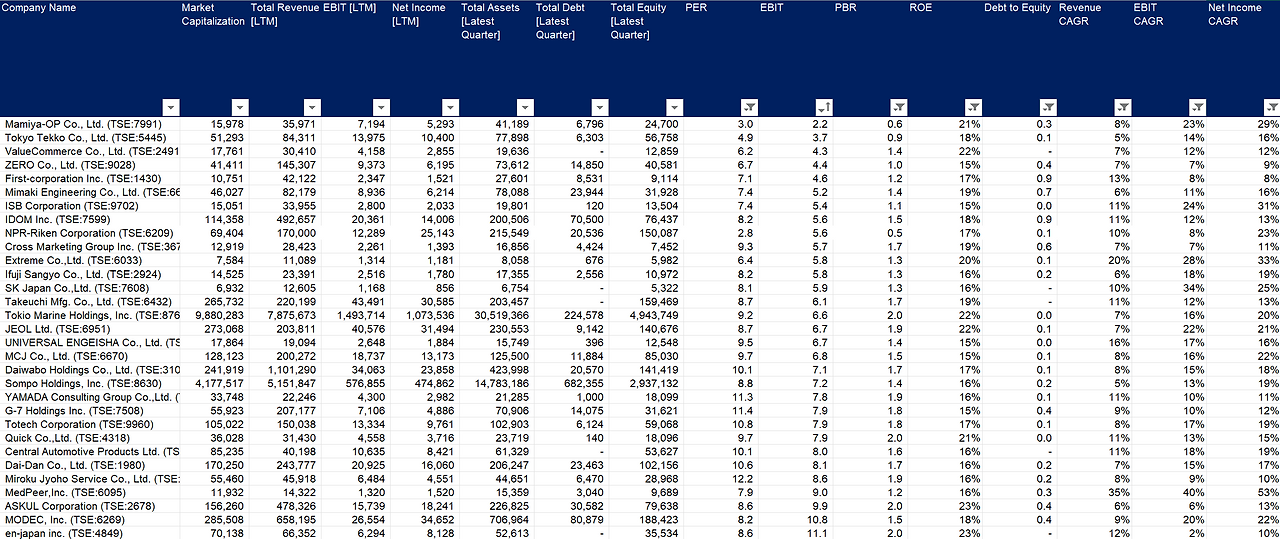Image resolution: width=1280 pixels, height=539 pixels.
Task: Select the "ASKUL Corporation (TSE:2678)" cell
Action: [90, 506]
